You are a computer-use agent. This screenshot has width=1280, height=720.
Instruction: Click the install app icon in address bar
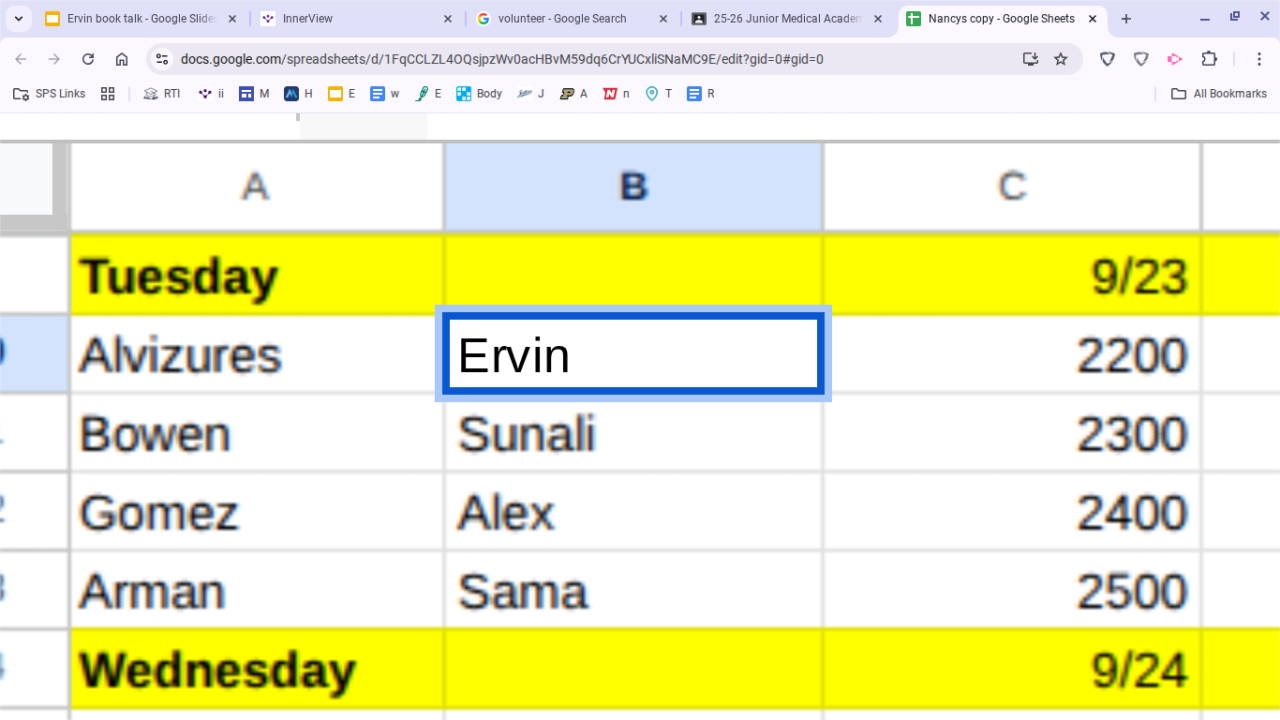click(x=1030, y=59)
